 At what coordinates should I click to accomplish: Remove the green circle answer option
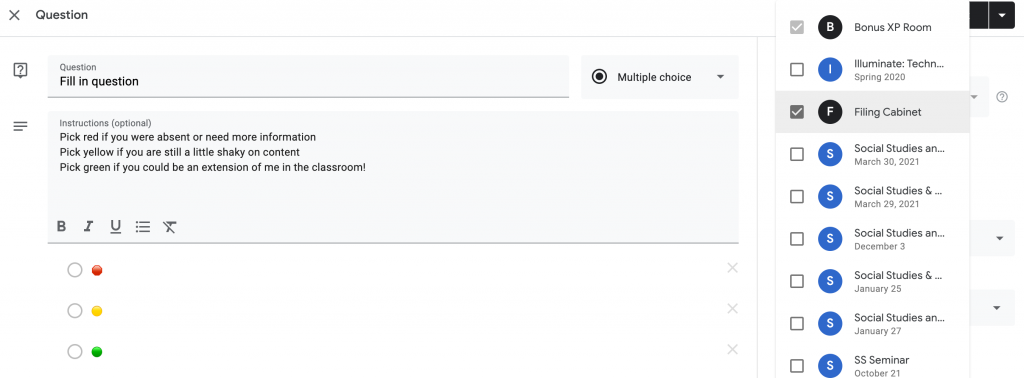point(732,349)
